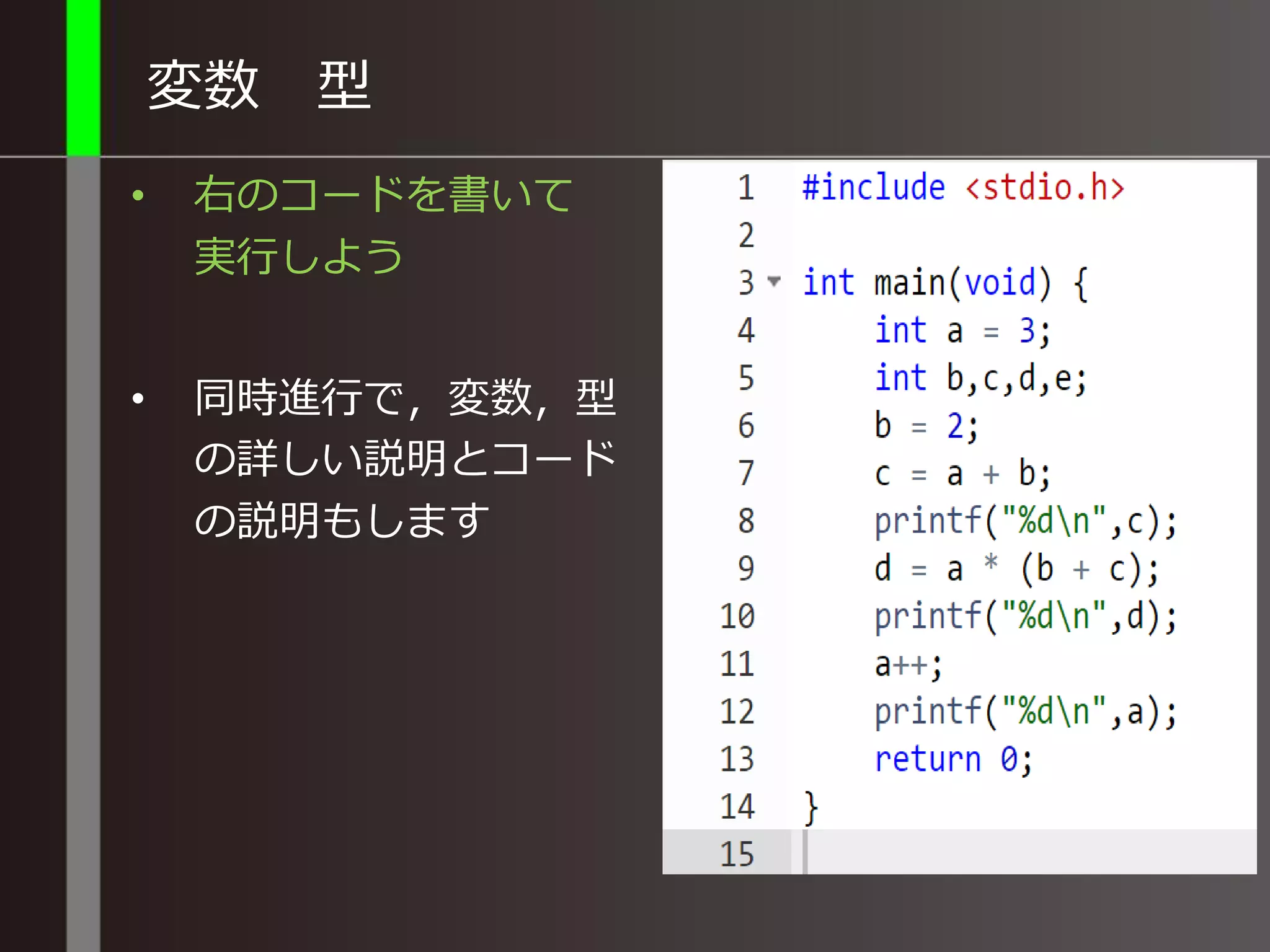This screenshot has width=1270, height=952.
Task: Click code line b = 2;
Action: (926, 426)
